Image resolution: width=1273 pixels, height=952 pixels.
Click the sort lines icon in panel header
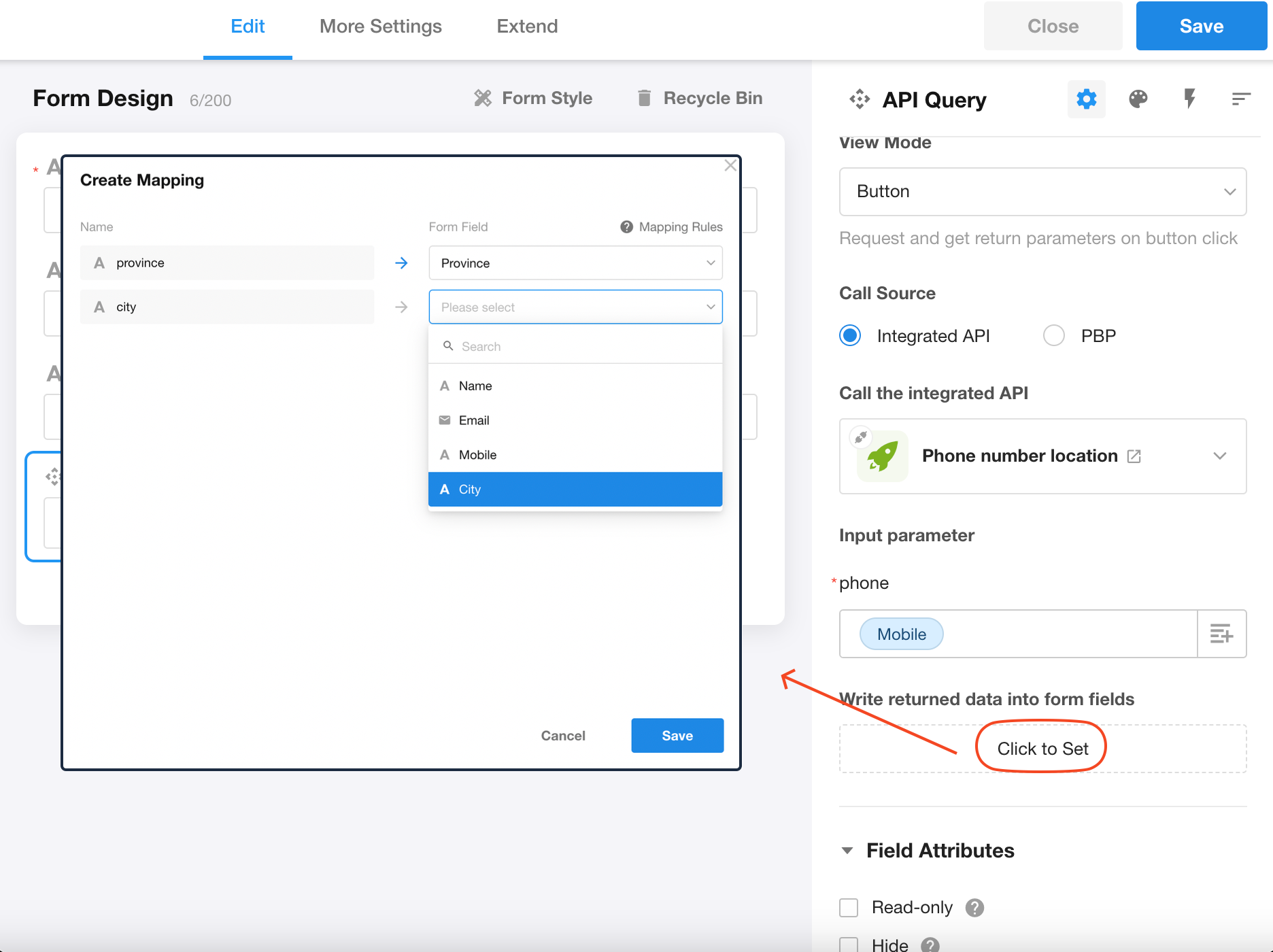1241,99
